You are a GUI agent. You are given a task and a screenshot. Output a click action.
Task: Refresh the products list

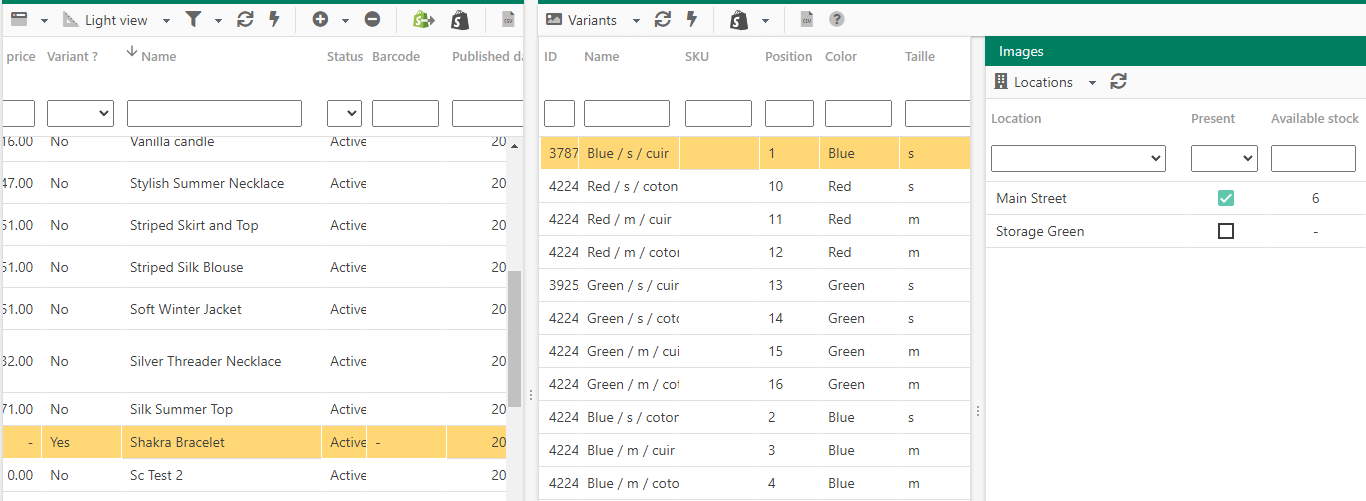[x=245, y=20]
